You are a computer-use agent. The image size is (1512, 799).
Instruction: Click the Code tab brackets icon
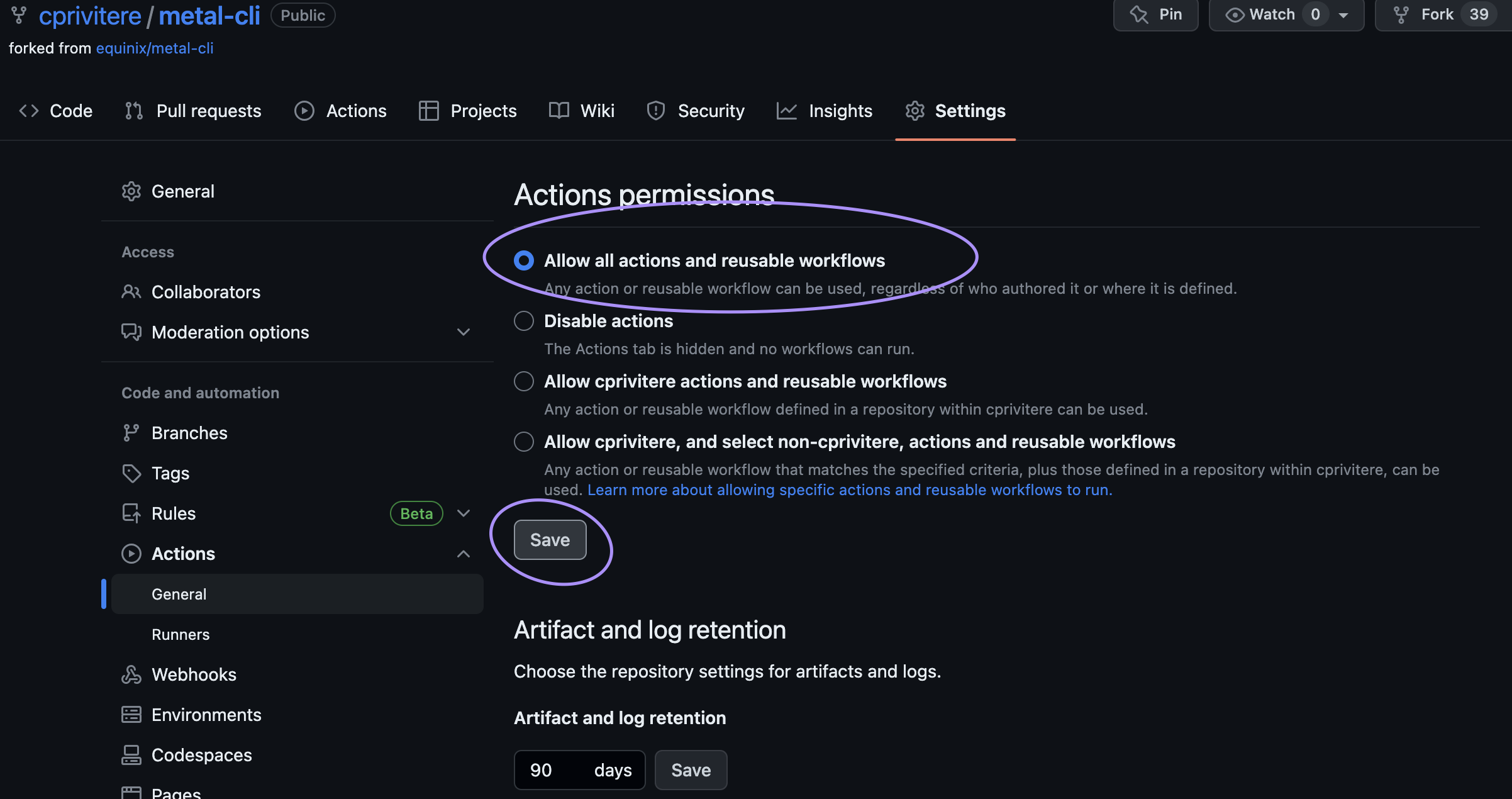click(x=29, y=111)
